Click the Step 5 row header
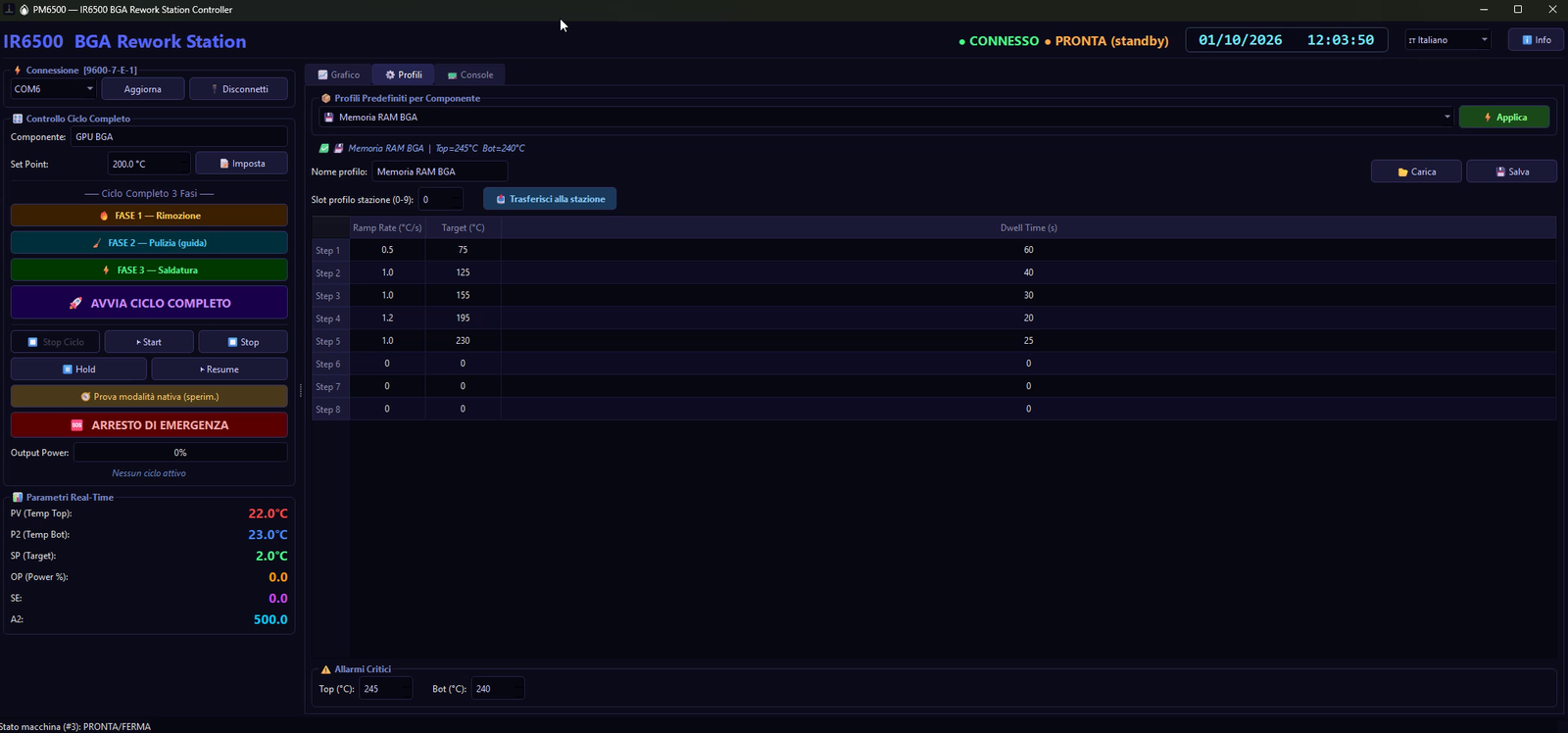 click(x=330, y=341)
